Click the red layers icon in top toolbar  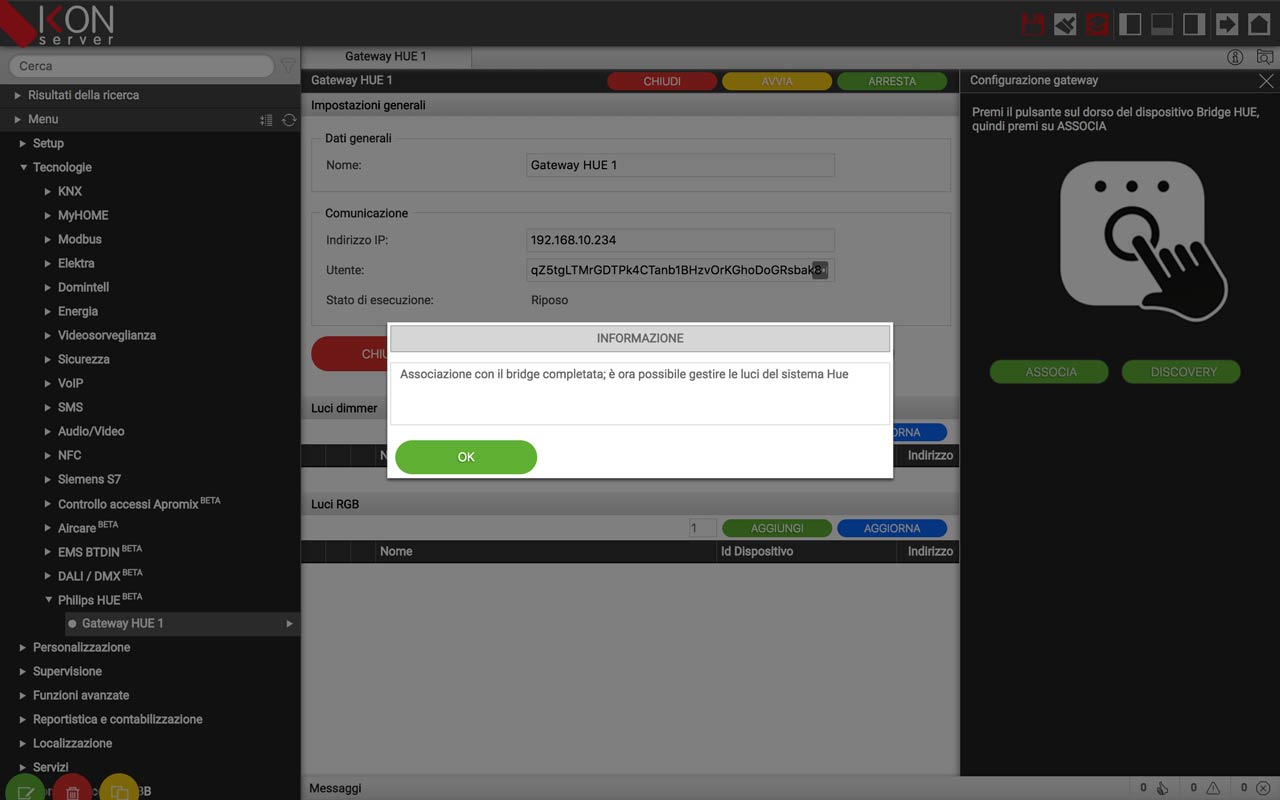tap(1098, 24)
